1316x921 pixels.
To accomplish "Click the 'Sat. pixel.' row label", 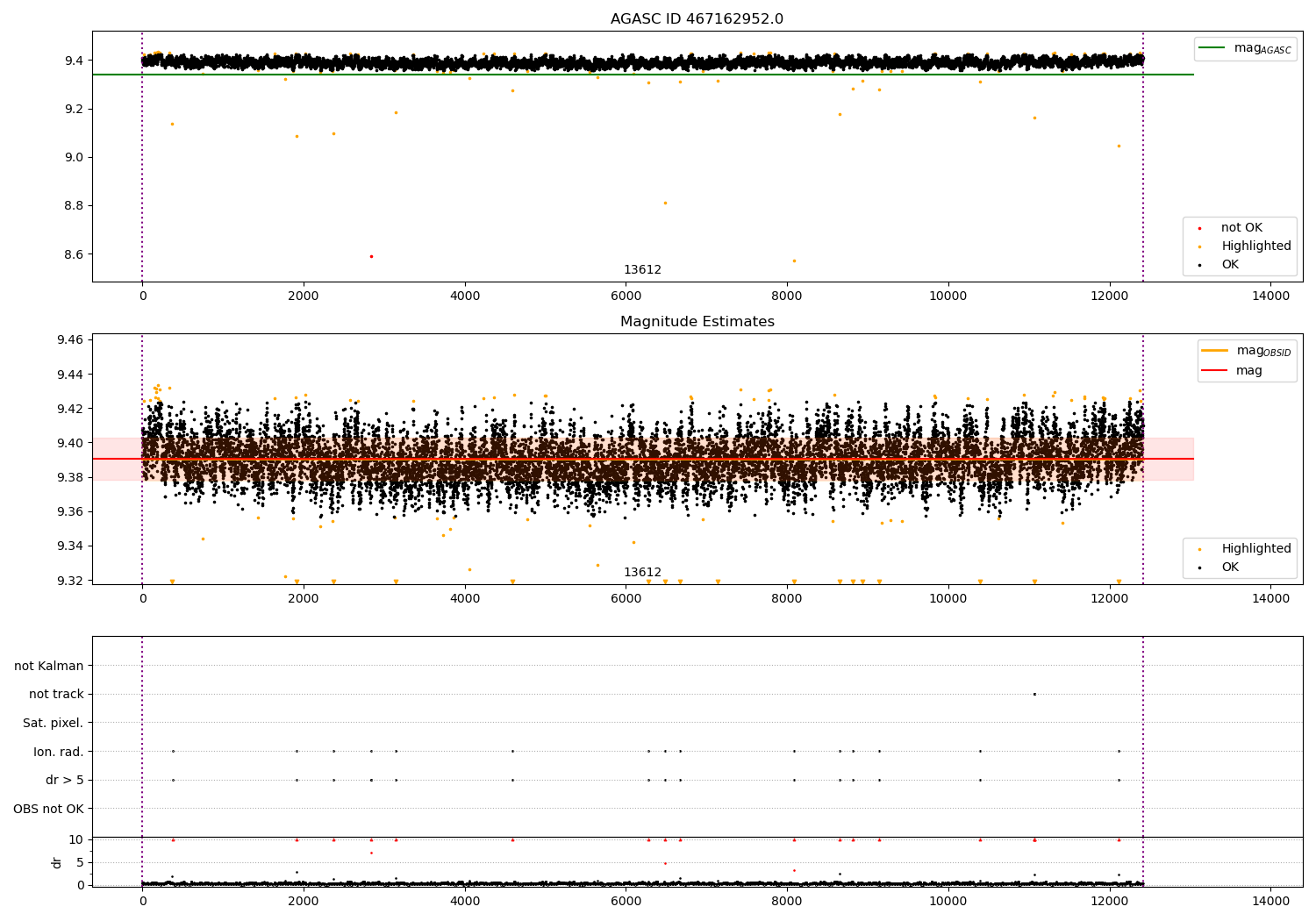I will [x=54, y=723].
